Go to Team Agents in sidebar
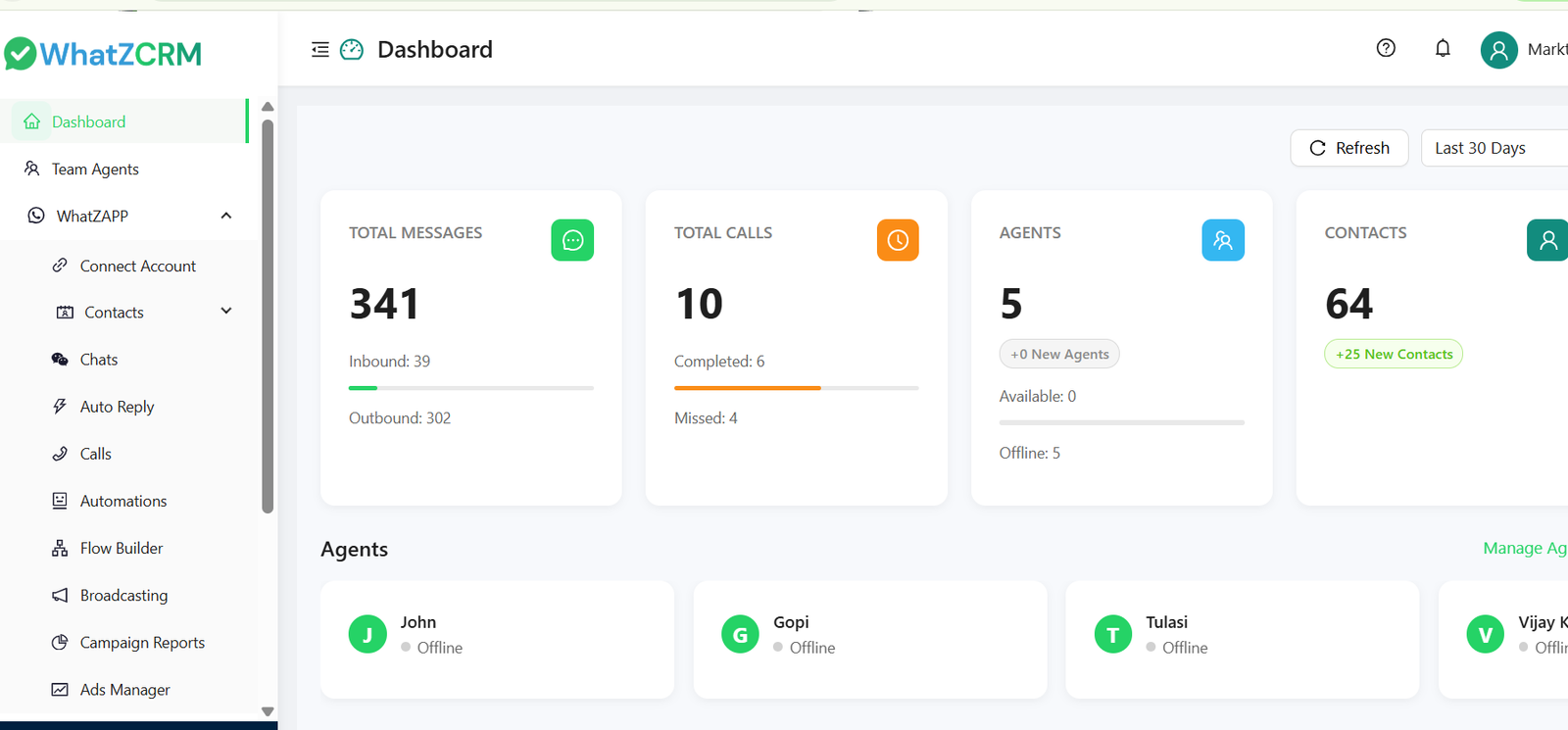Viewport: 1568px width, 730px height. tap(95, 170)
